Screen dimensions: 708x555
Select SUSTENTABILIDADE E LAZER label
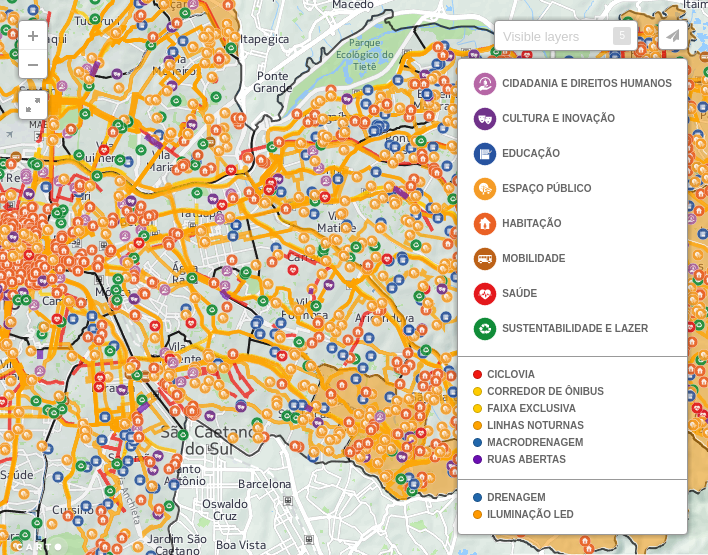575,328
